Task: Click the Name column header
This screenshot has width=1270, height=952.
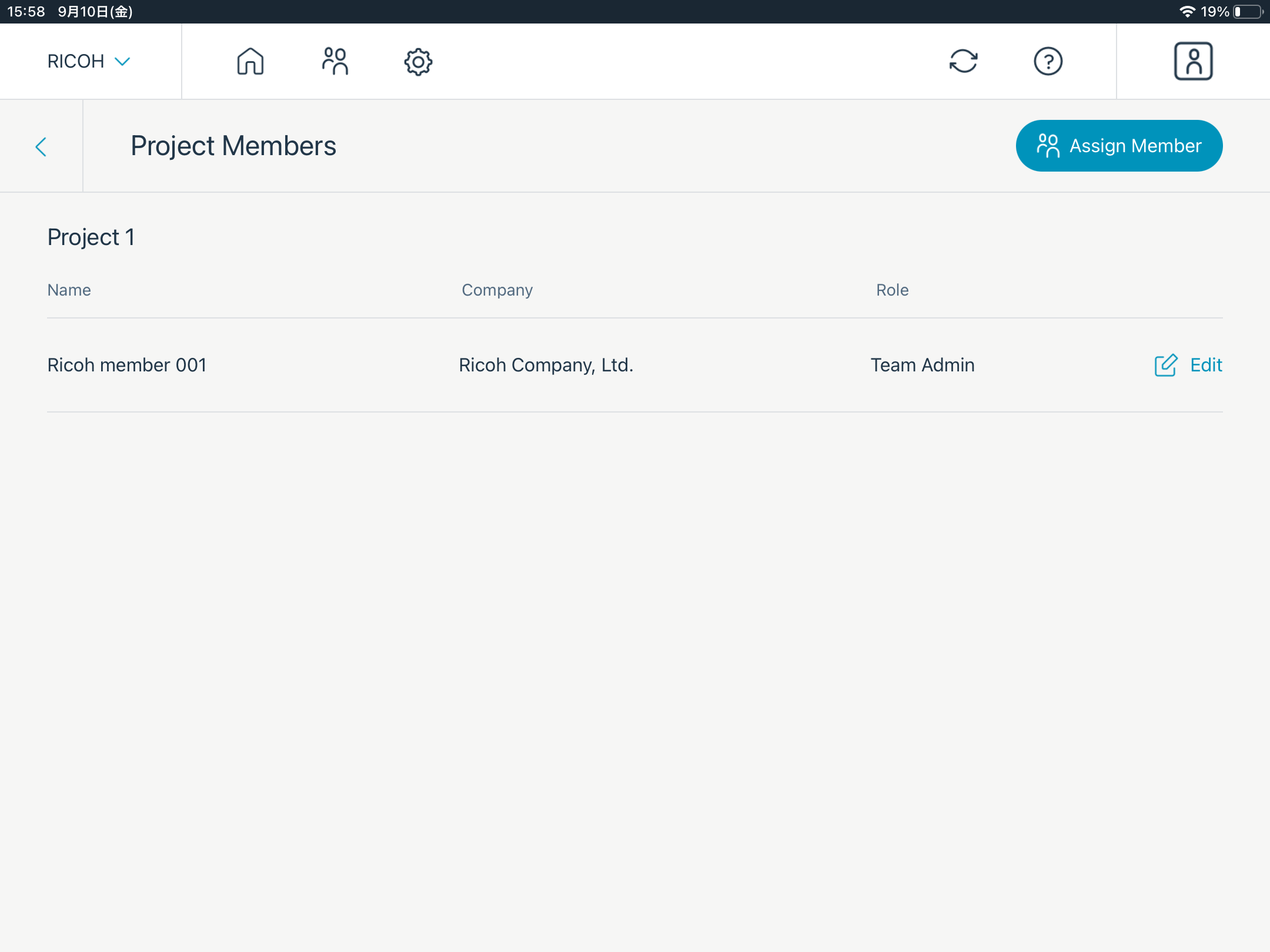Action: pos(69,290)
